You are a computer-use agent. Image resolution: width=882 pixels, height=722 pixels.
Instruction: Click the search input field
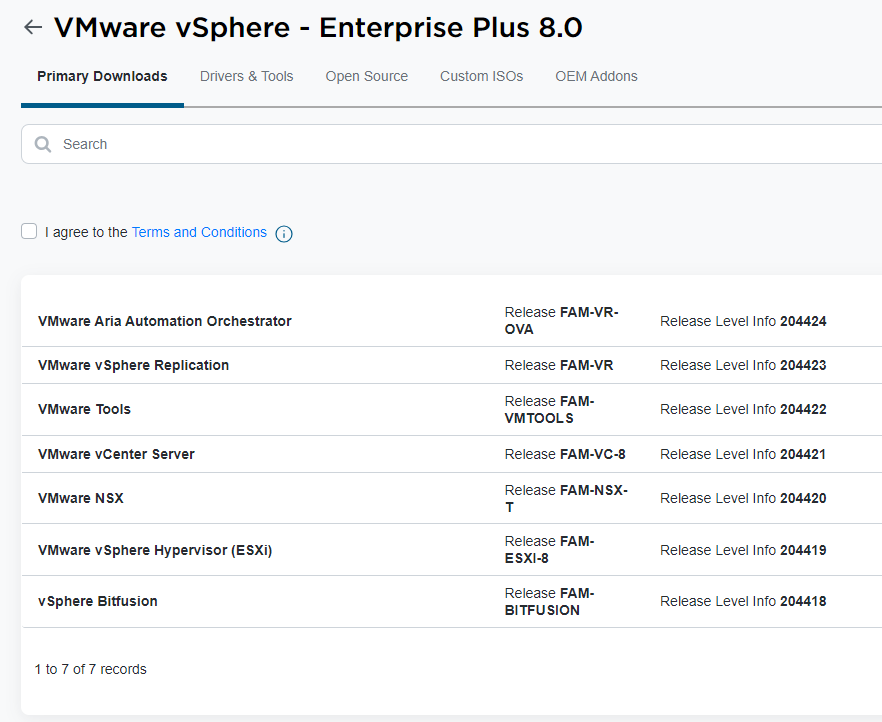pos(300,143)
